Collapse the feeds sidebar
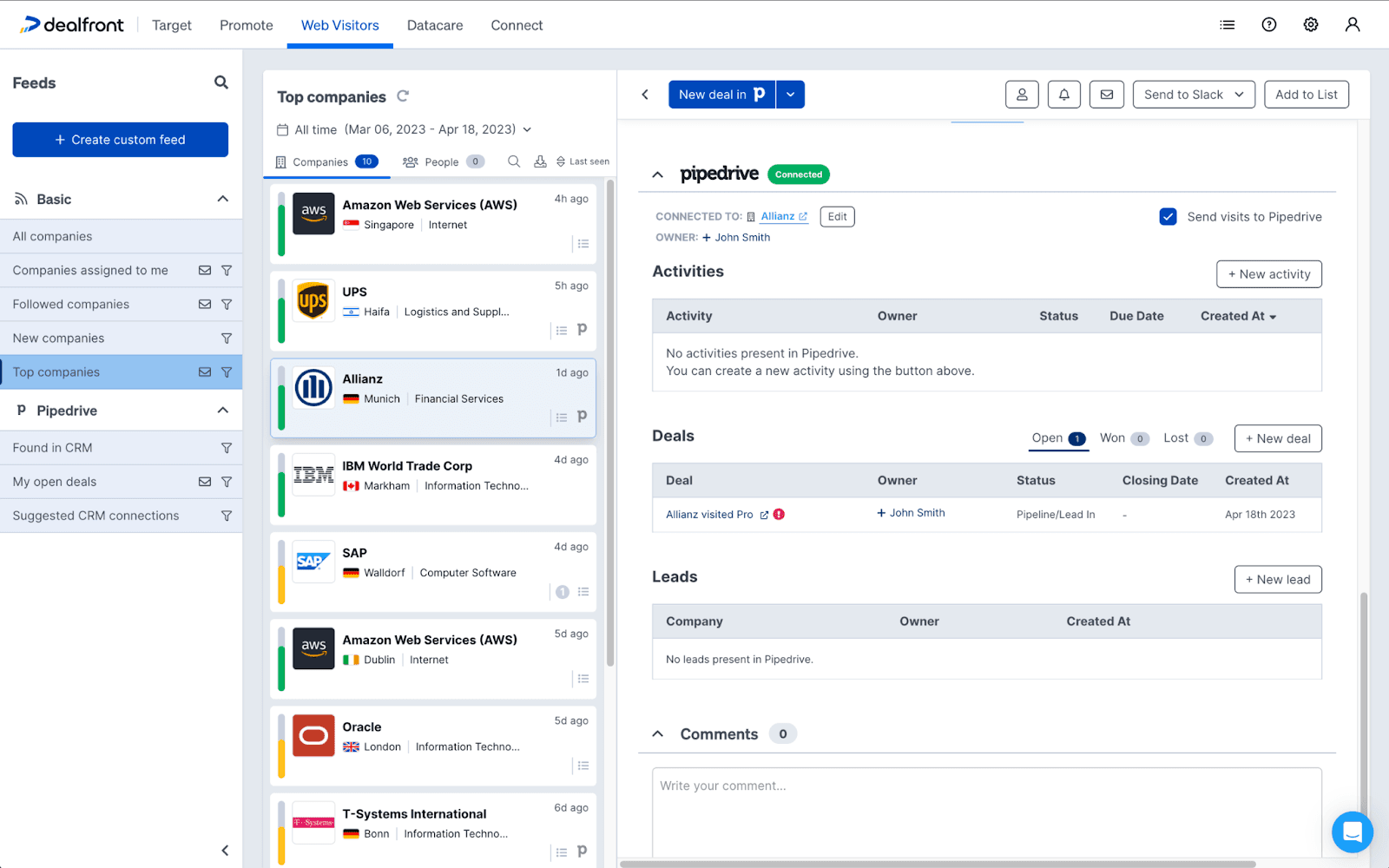Image resolution: width=1389 pixels, height=868 pixels. click(225, 851)
